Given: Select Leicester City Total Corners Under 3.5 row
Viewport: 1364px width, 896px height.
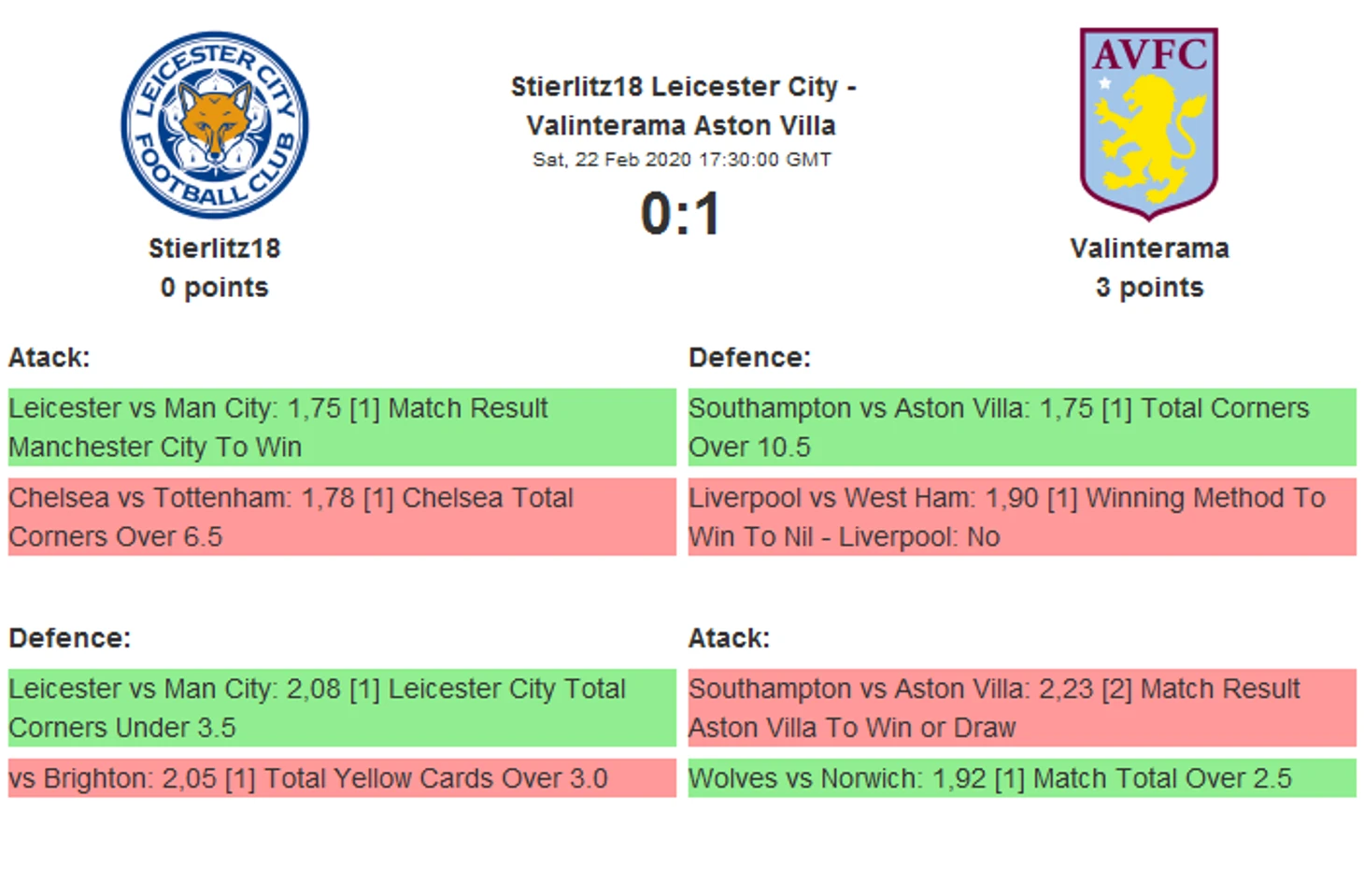Looking at the screenshot, I should click(x=342, y=707).
